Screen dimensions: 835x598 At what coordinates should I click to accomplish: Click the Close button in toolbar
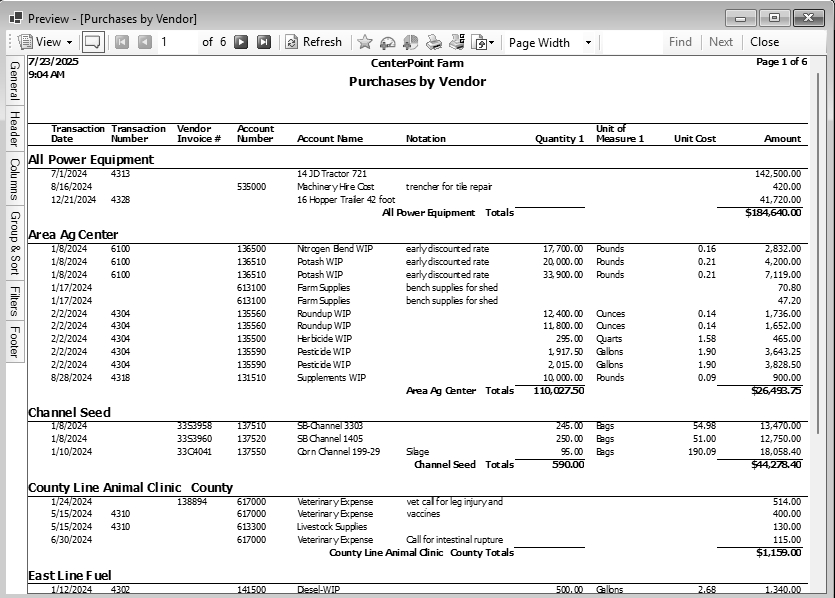tap(765, 42)
